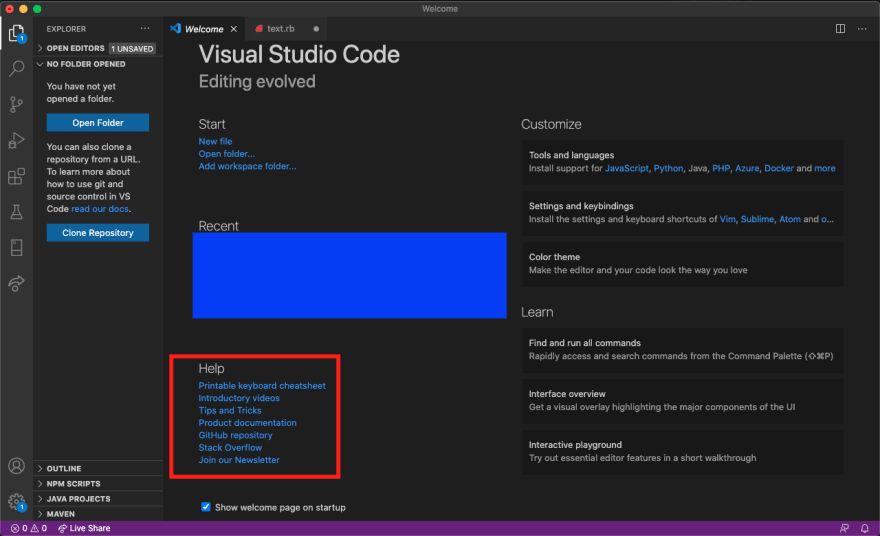This screenshot has width=880, height=536.
Task: Open Tips and Tricks link
Action: pos(230,410)
